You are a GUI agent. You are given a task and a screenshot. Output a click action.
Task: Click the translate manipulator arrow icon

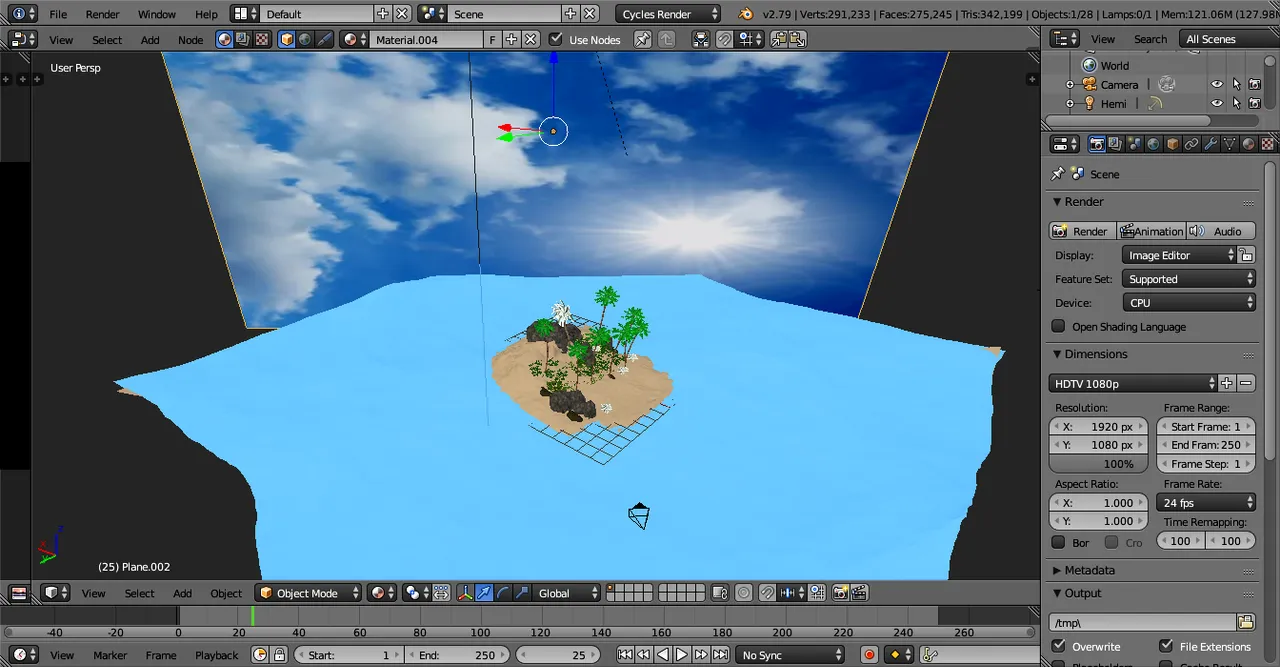(484, 593)
